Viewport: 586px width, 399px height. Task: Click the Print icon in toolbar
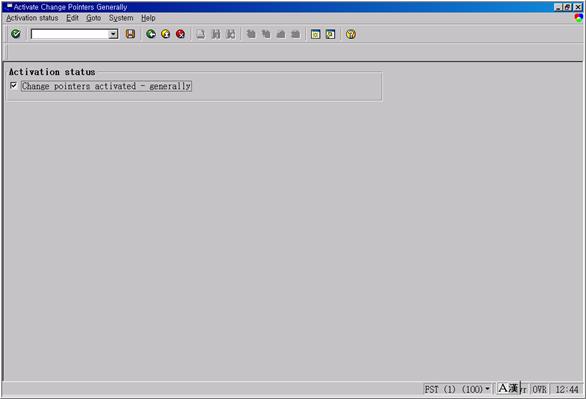tap(201, 34)
